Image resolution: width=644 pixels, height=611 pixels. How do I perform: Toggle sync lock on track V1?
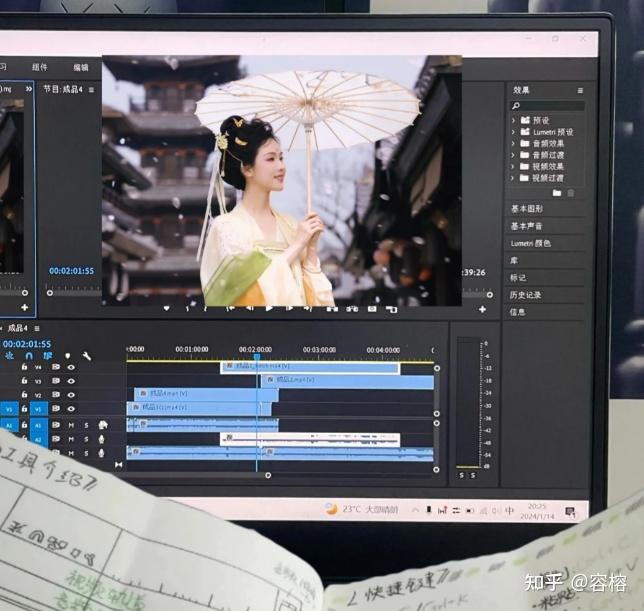[x=56, y=409]
